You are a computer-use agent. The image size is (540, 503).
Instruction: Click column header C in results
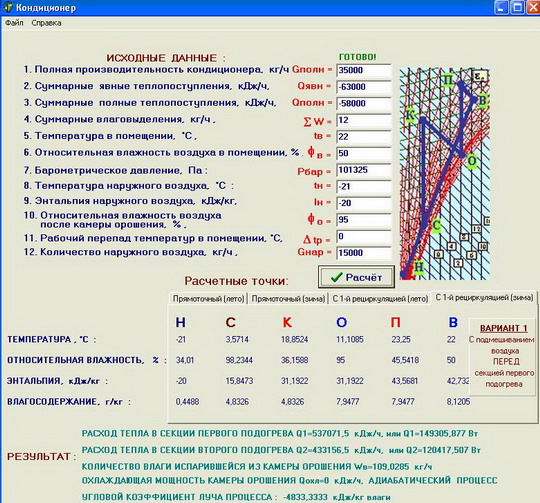coord(230,322)
